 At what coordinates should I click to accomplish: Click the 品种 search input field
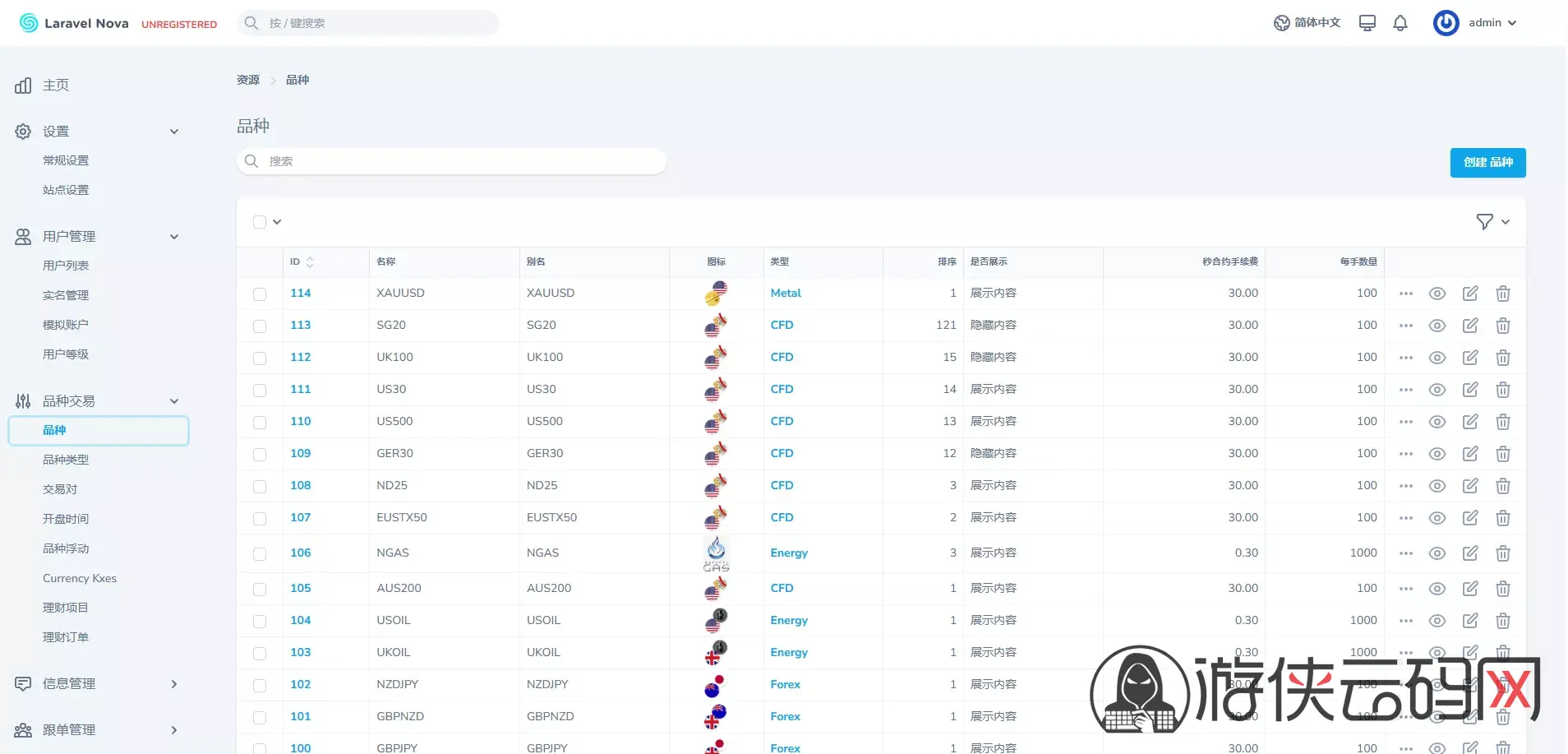452,161
